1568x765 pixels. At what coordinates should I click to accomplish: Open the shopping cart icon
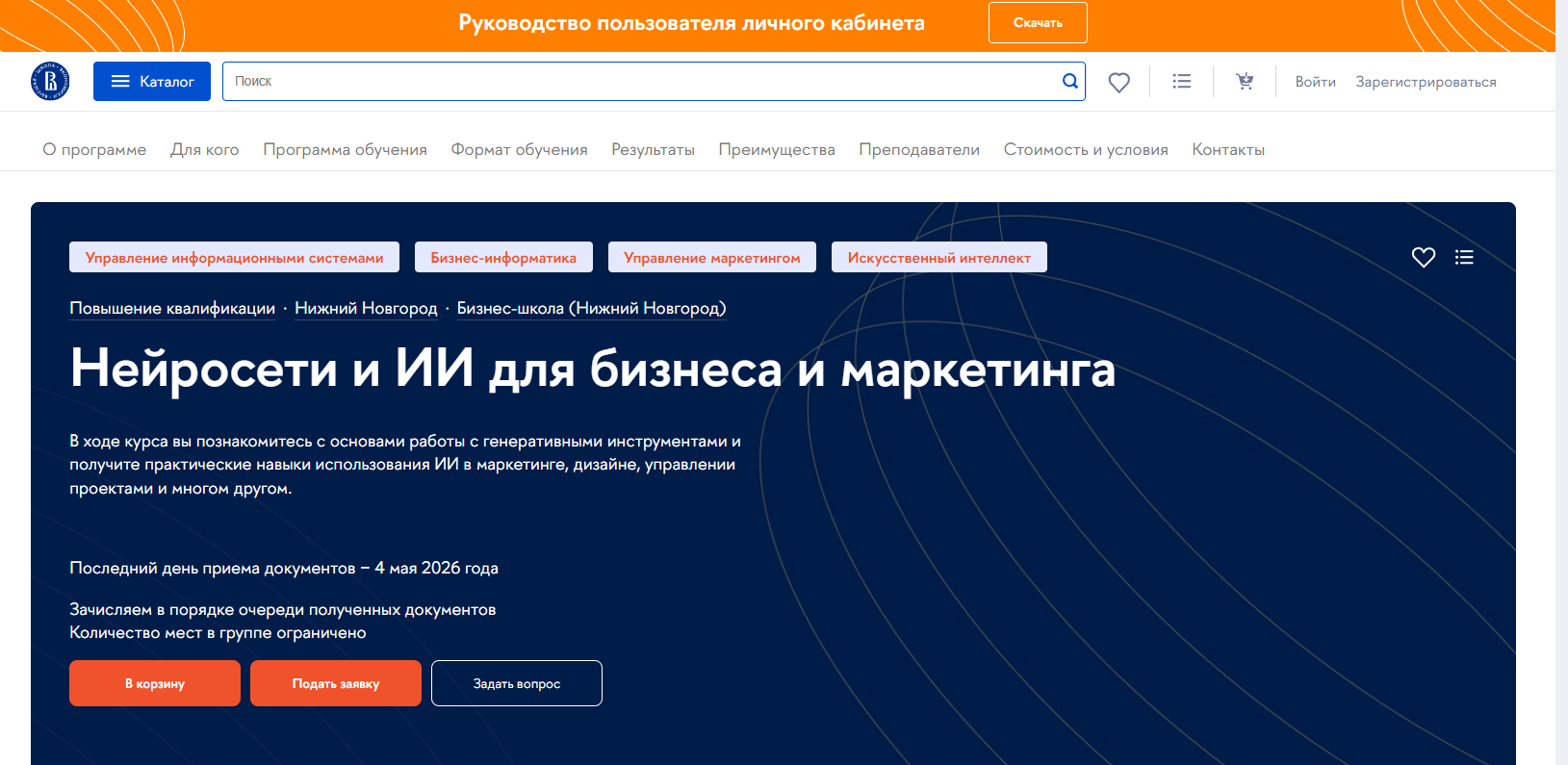(x=1245, y=82)
